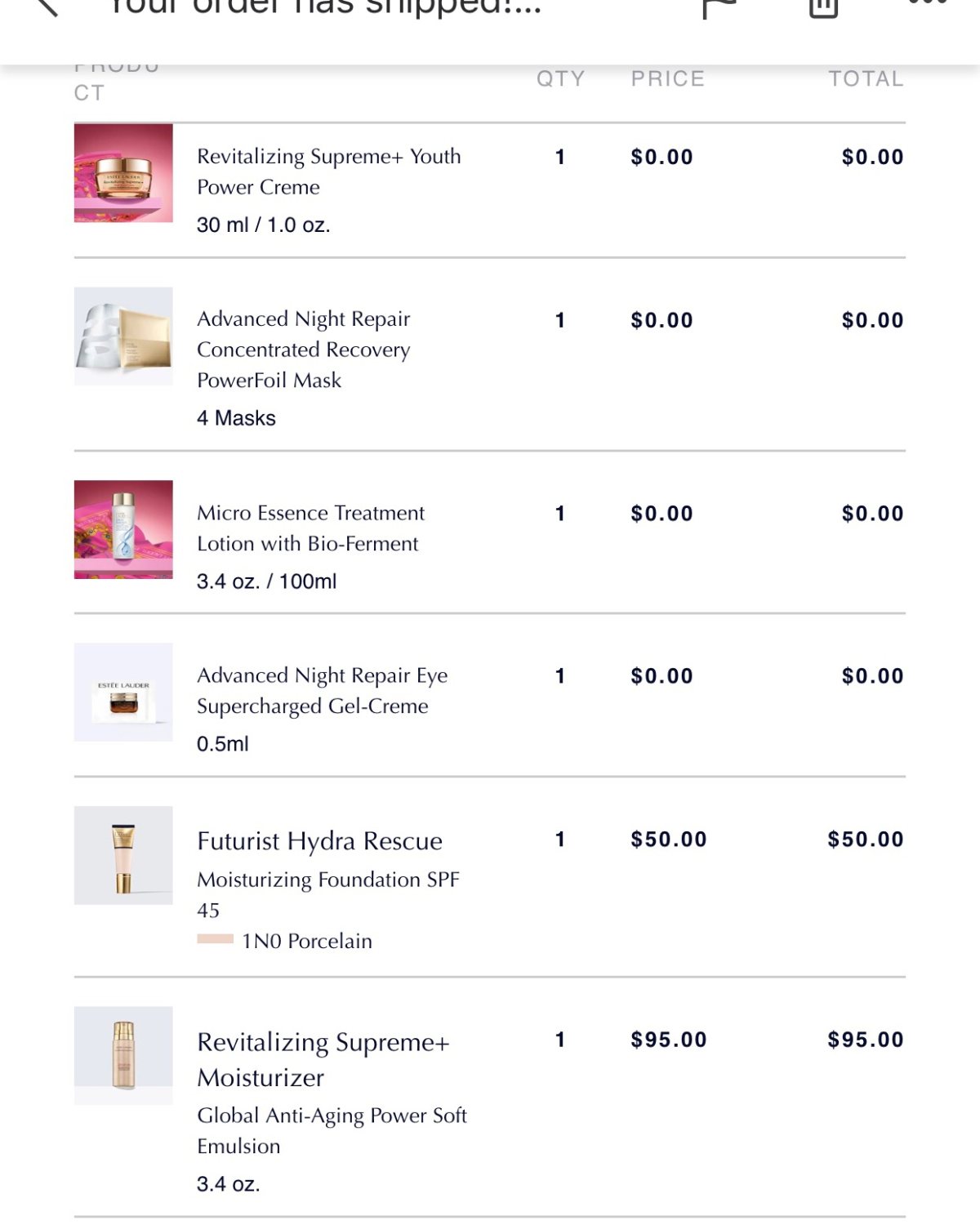This screenshot has height=1225, width=980.
Task: Open Revitalizing Supreme+ Moisturizer product title
Action: tap(323, 1059)
